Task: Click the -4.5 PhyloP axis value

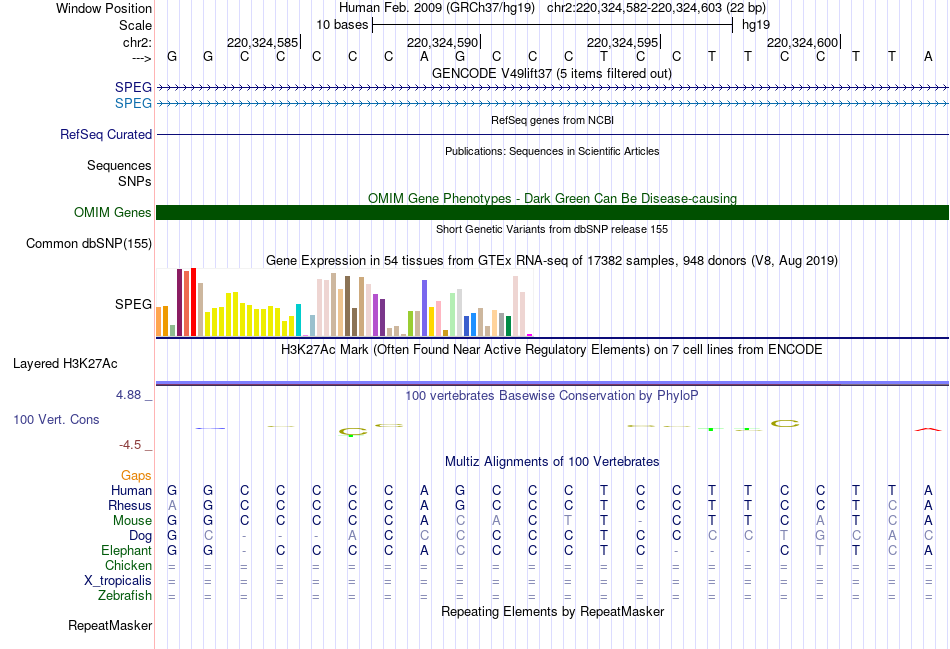Action: pyautogui.click(x=130, y=445)
